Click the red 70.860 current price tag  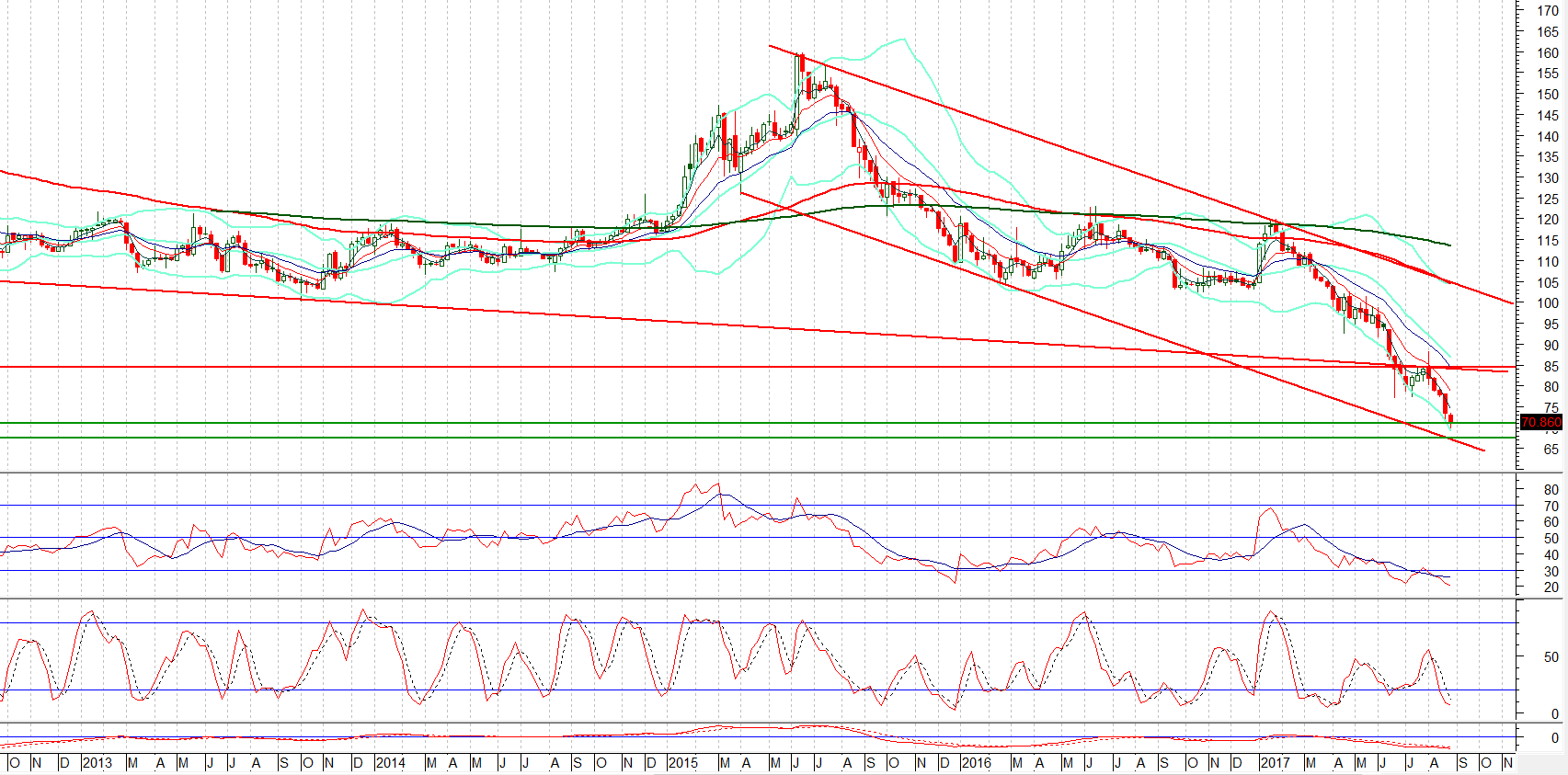pyautogui.click(x=1540, y=423)
